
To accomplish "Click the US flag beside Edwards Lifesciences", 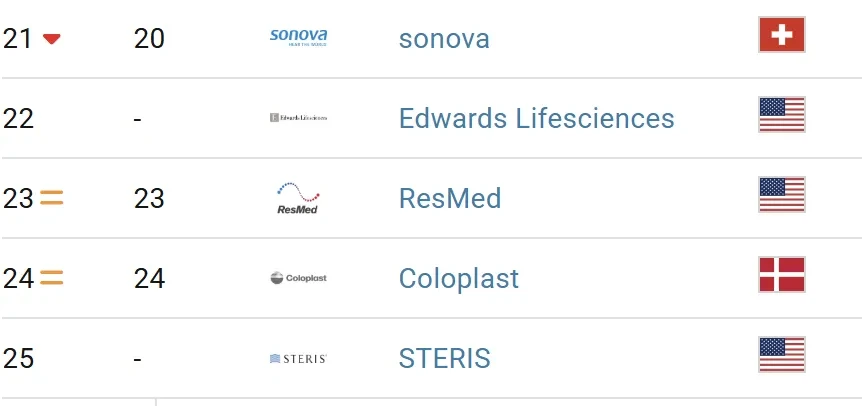I will point(782,114).
